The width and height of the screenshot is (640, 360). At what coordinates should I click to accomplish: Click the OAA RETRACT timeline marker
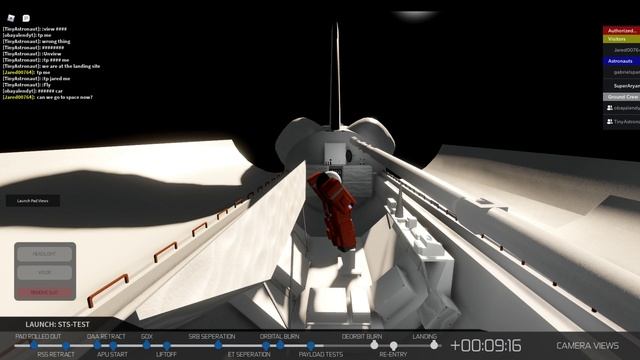97,345
